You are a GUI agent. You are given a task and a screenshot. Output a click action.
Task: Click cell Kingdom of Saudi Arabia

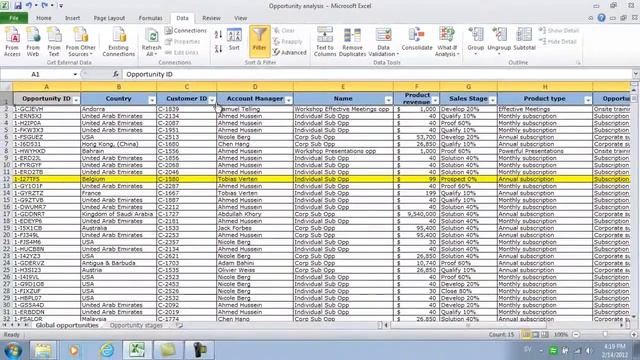[x=118, y=214]
